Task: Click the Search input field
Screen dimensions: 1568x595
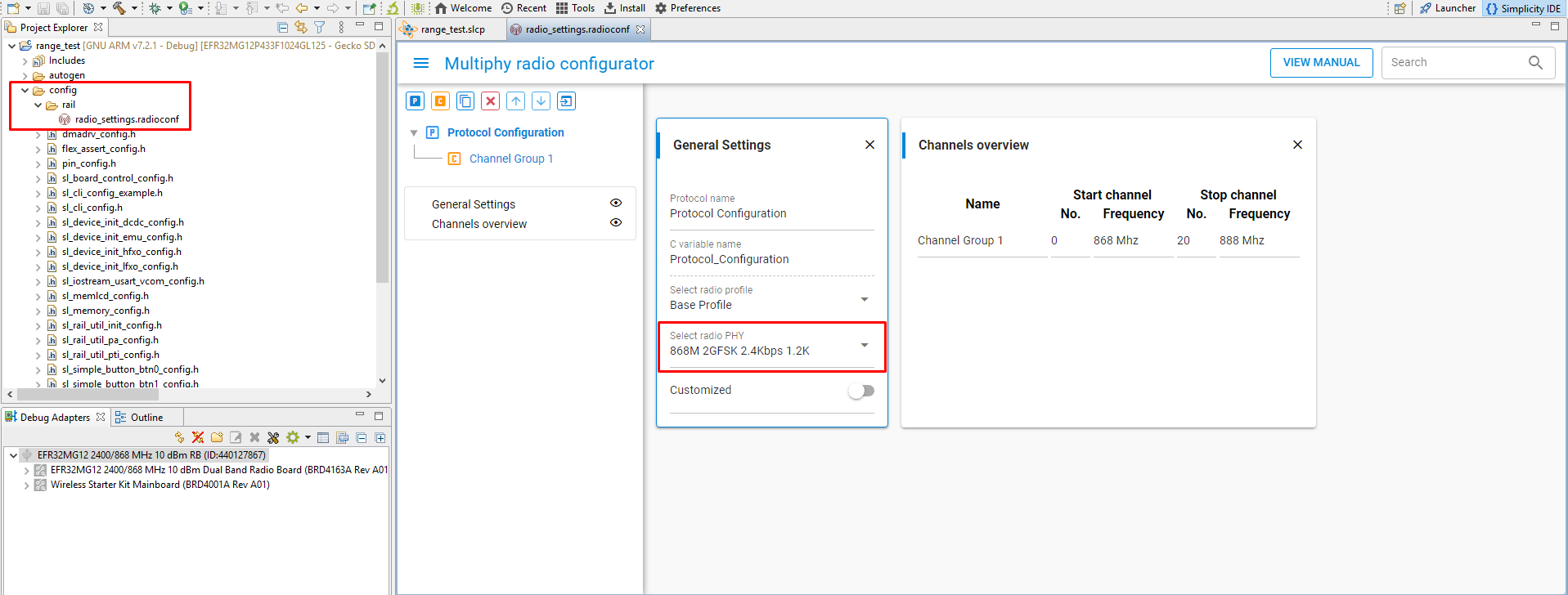Action: (1456, 62)
